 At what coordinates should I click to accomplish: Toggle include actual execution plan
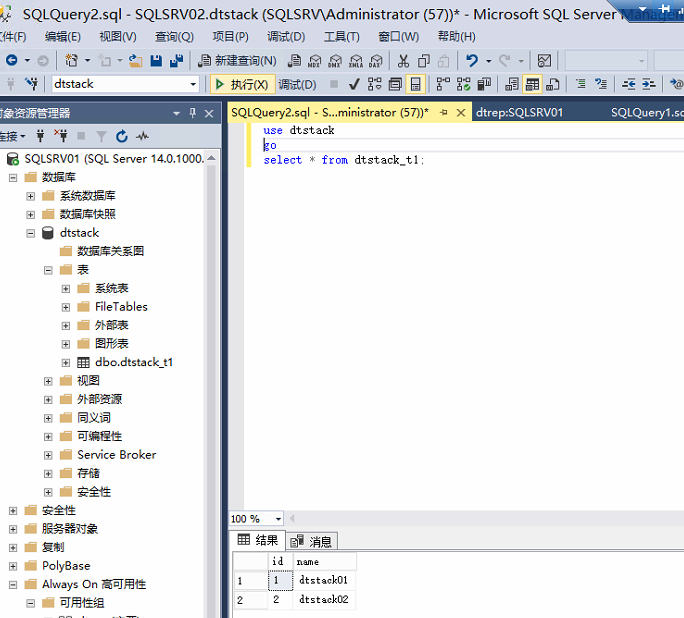pyautogui.click(x=443, y=84)
